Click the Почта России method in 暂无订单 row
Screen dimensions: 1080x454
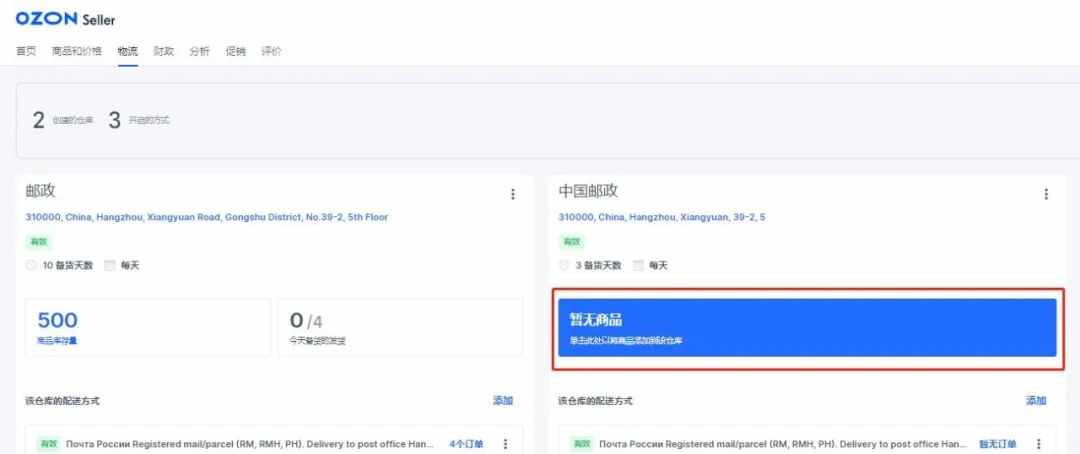click(783, 444)
